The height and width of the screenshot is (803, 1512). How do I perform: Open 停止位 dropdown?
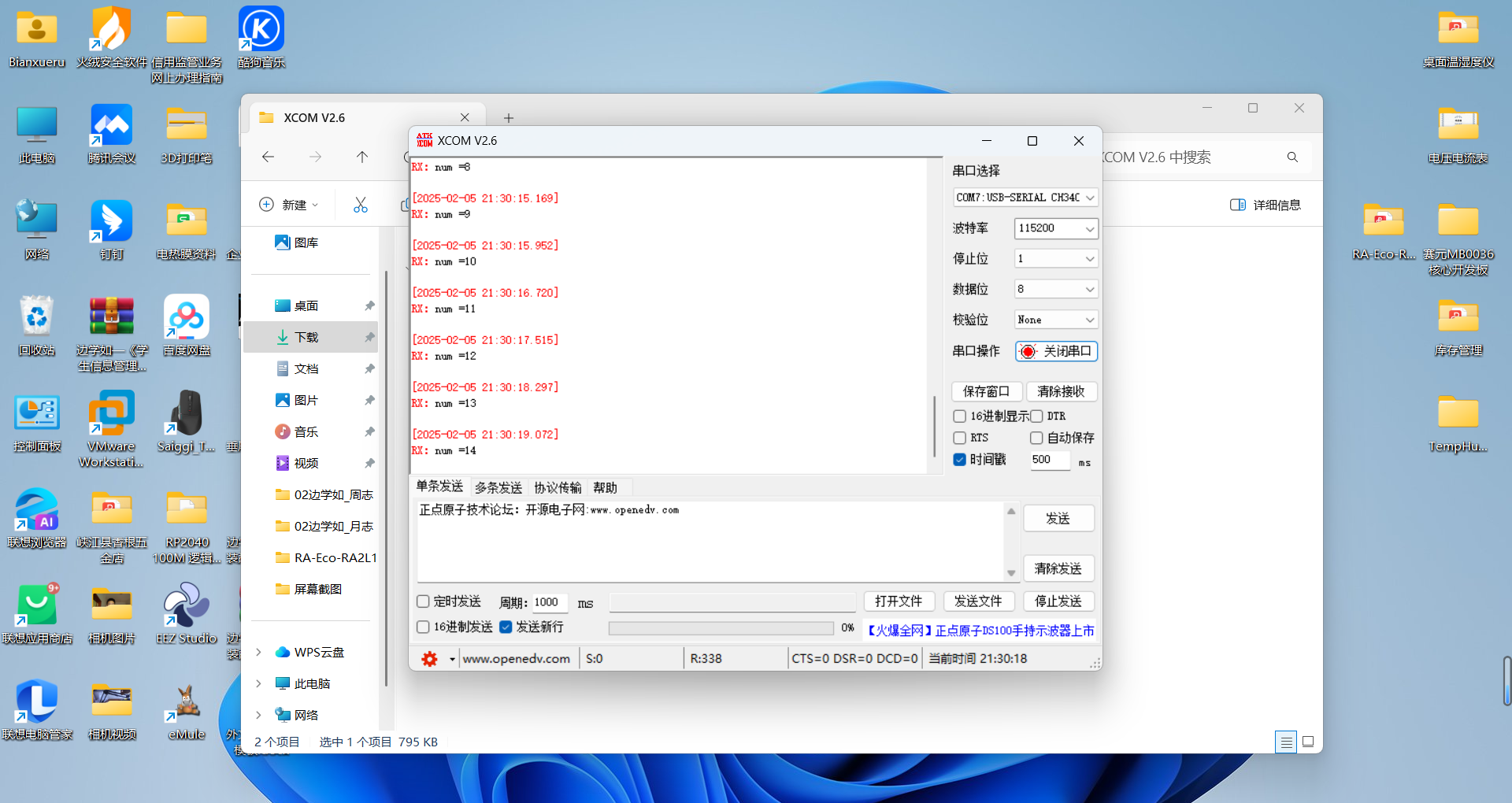point(1056,259)
